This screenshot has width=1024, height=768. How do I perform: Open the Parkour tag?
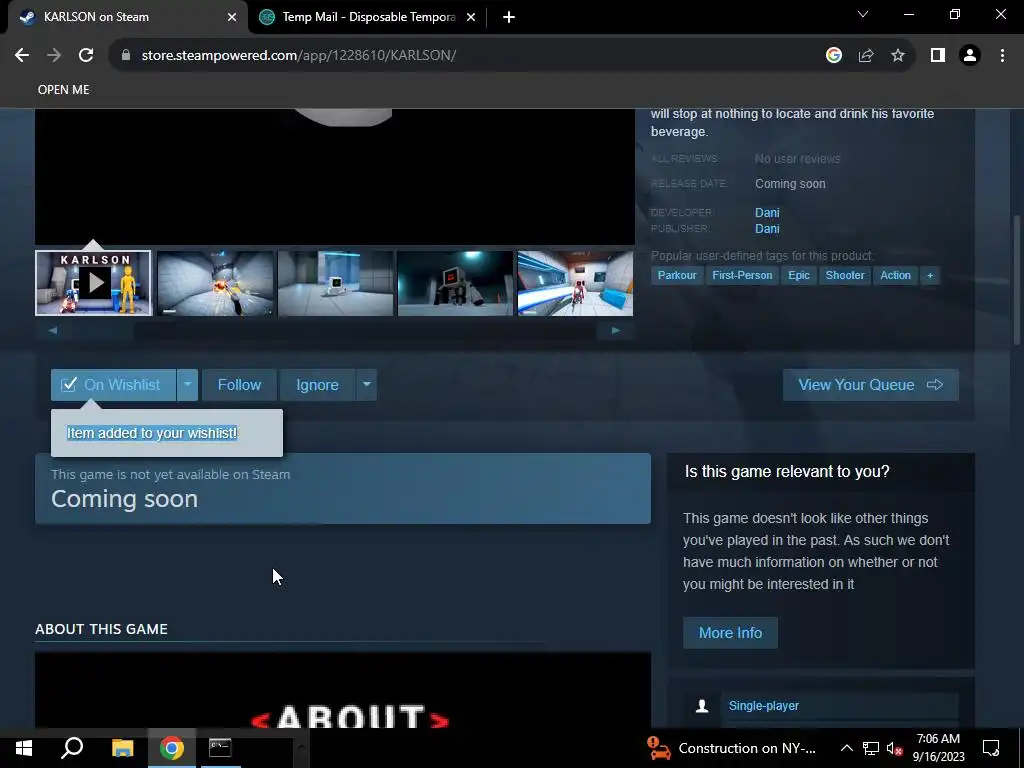coord(677,275)
